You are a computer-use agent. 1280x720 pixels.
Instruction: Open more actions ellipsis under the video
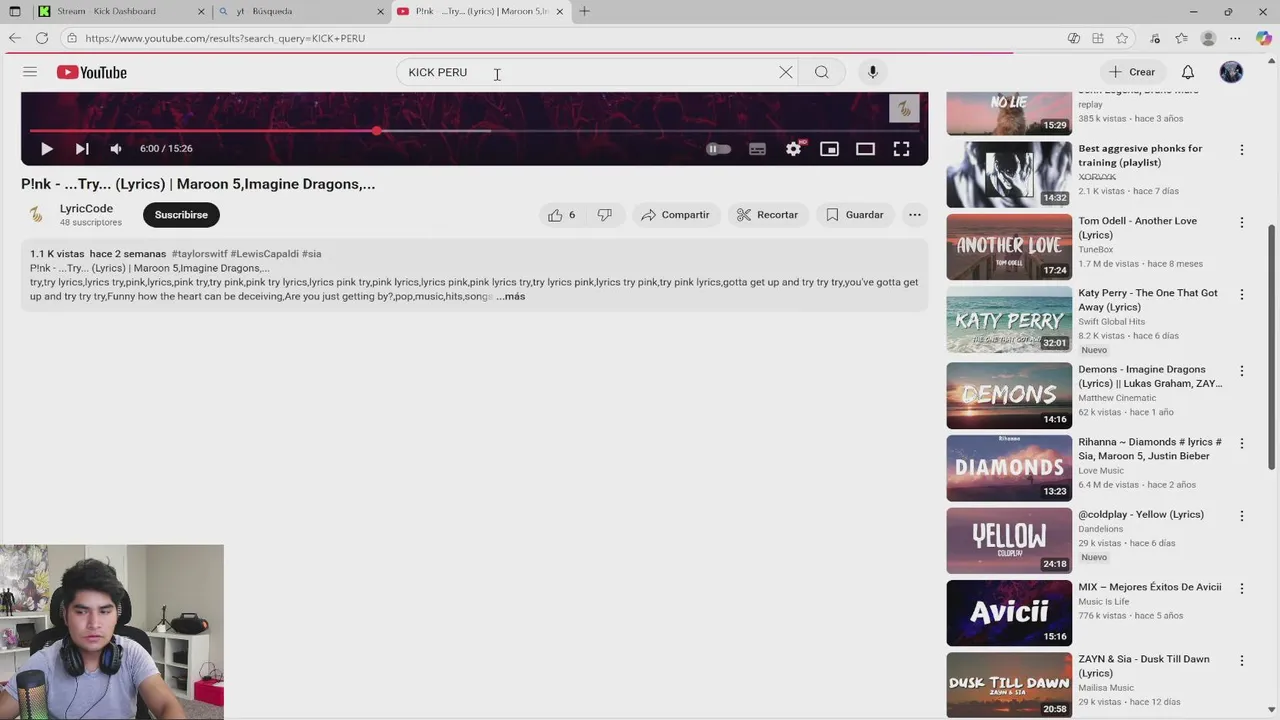pyautogui.click(x=914, y=215)
